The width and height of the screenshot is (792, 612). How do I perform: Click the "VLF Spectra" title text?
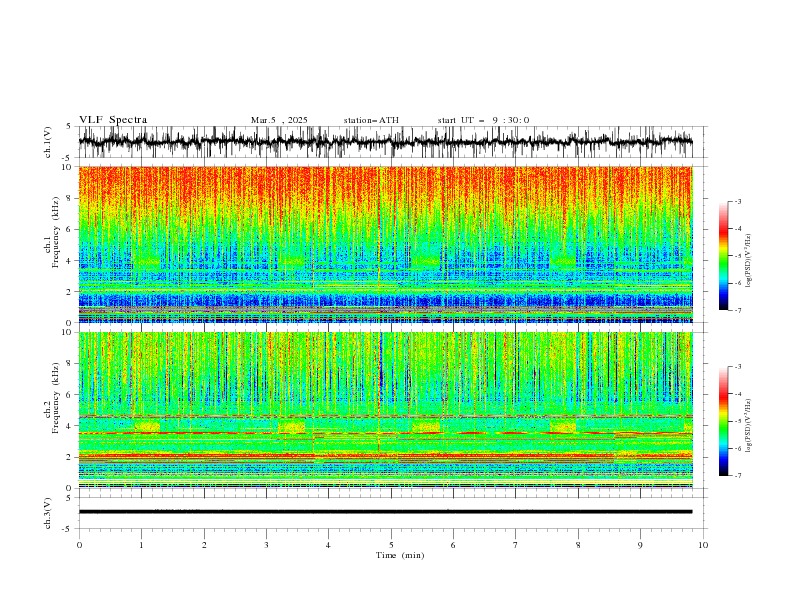click(113, 120)
